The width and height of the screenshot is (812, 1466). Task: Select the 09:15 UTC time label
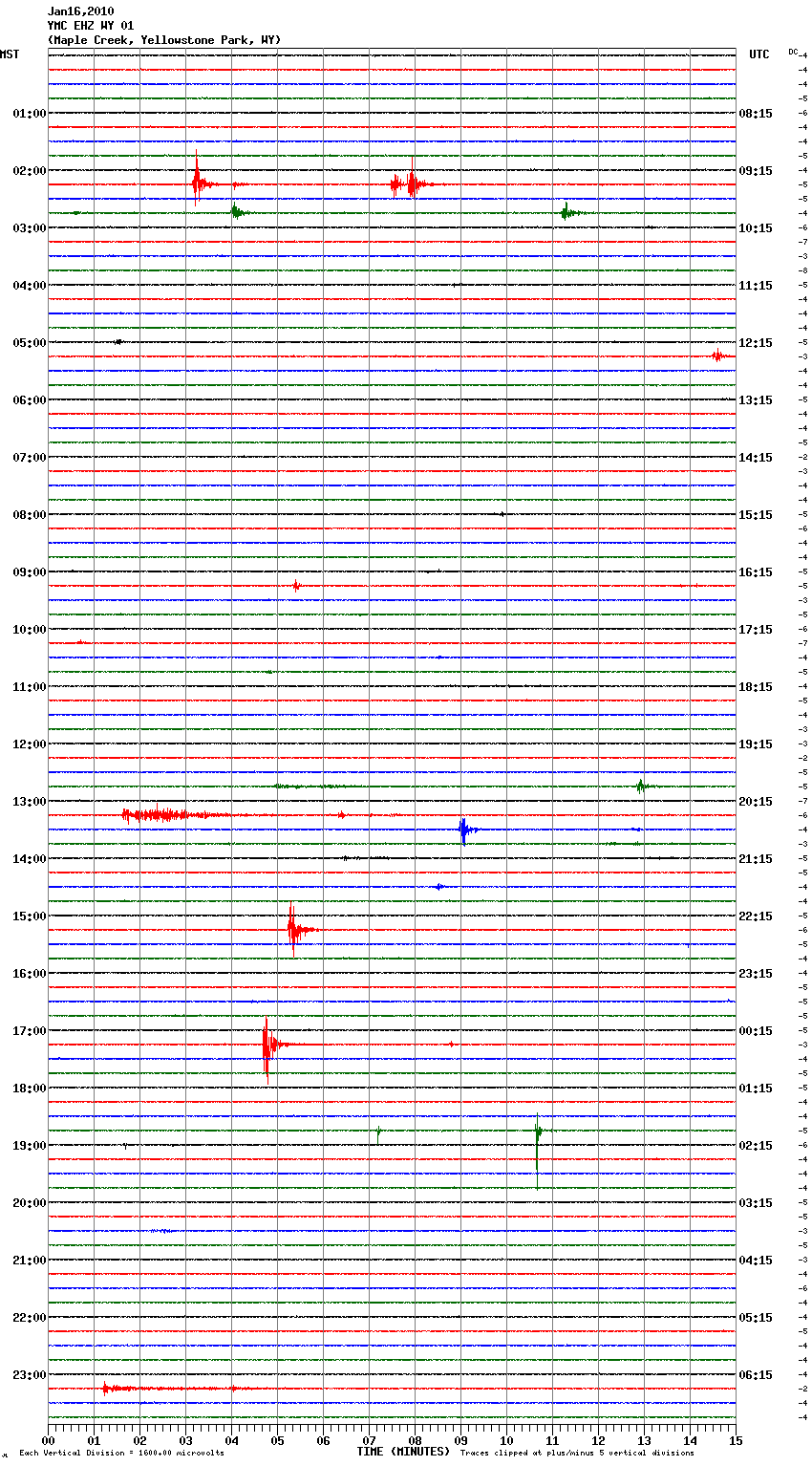click(756, 171)
